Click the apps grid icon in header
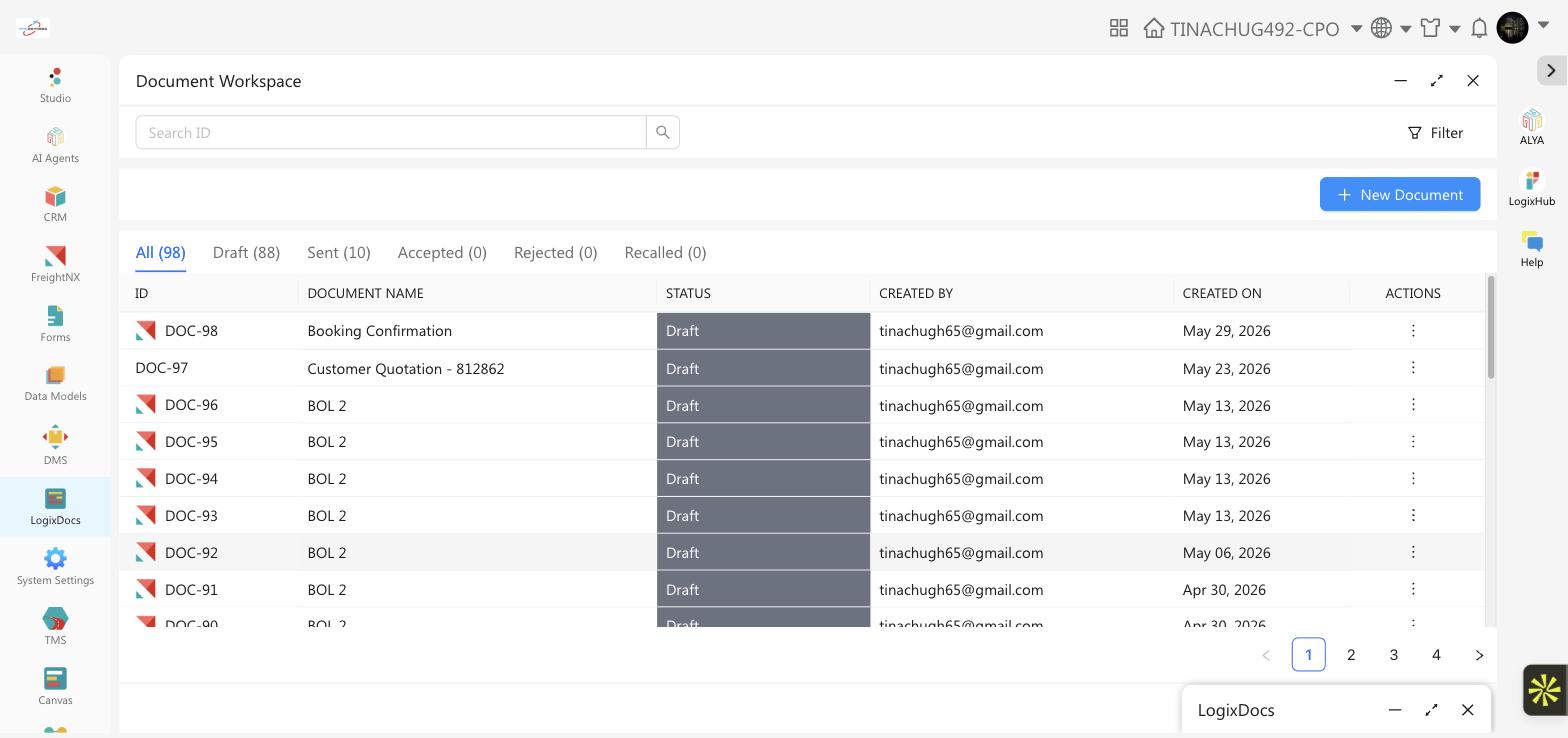The image size is (1568, 738). pos(1119,28)
